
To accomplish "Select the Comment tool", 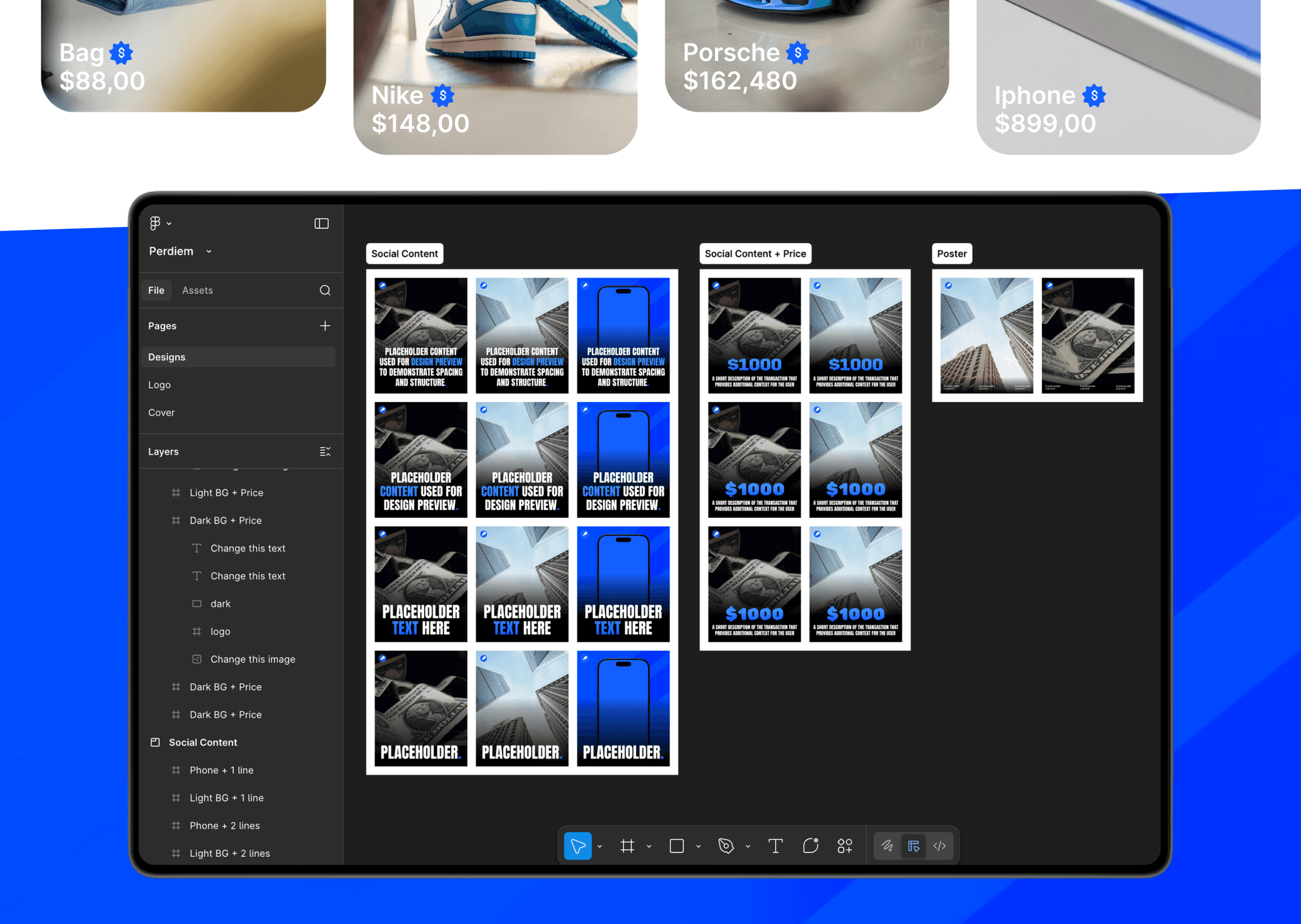I will pos(810,846).
